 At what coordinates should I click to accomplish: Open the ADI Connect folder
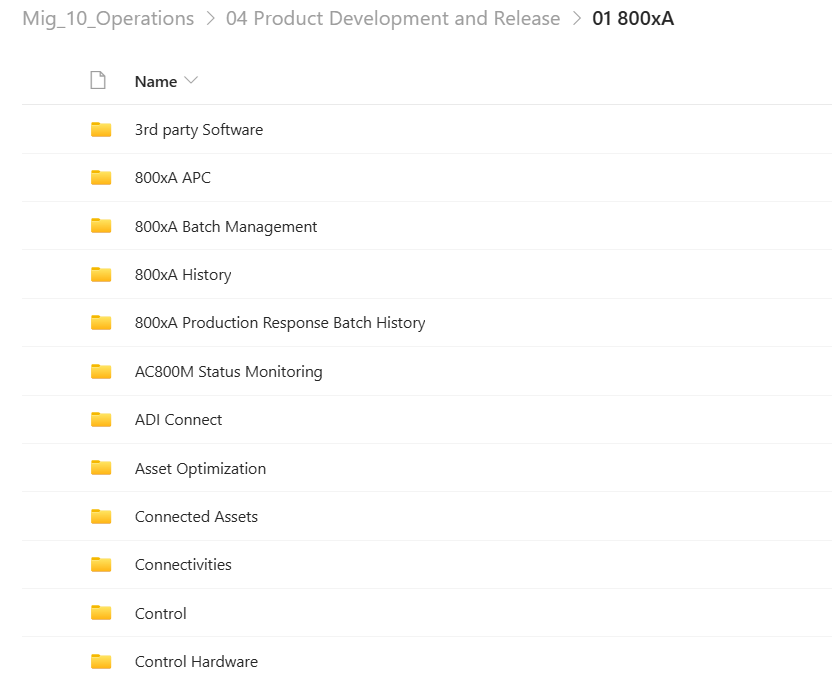pyautogui.click(x=178, y=420)
